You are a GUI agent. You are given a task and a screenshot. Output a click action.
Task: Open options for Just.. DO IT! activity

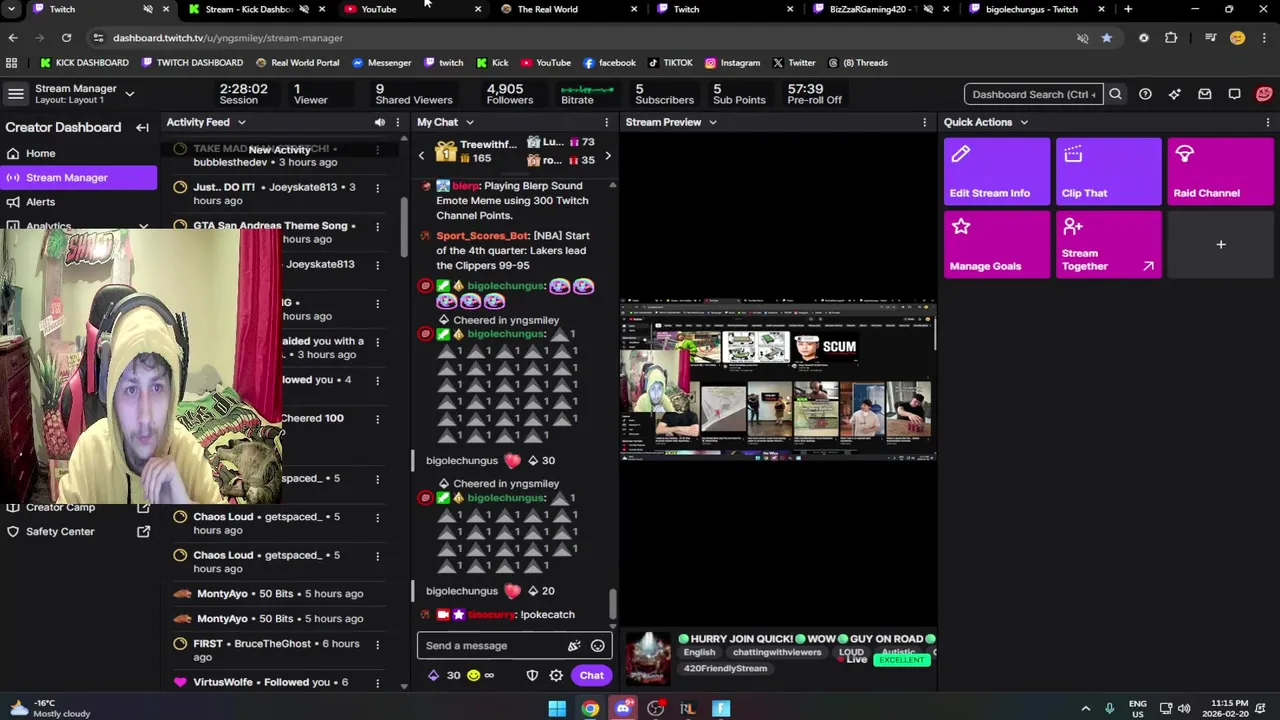click(x=377, y=187)
